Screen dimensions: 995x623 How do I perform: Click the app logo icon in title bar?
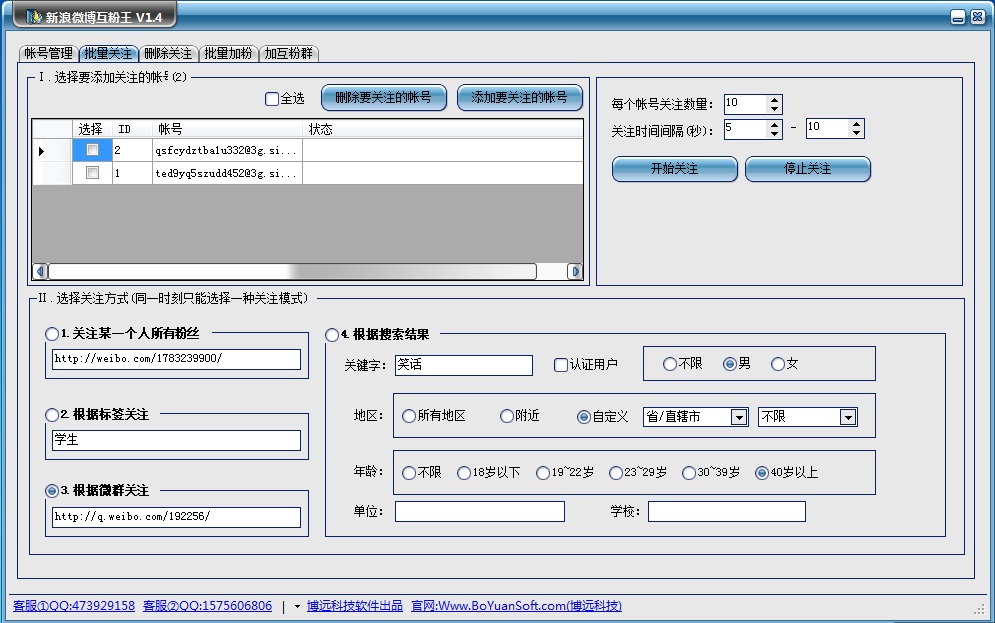[34, 16]
